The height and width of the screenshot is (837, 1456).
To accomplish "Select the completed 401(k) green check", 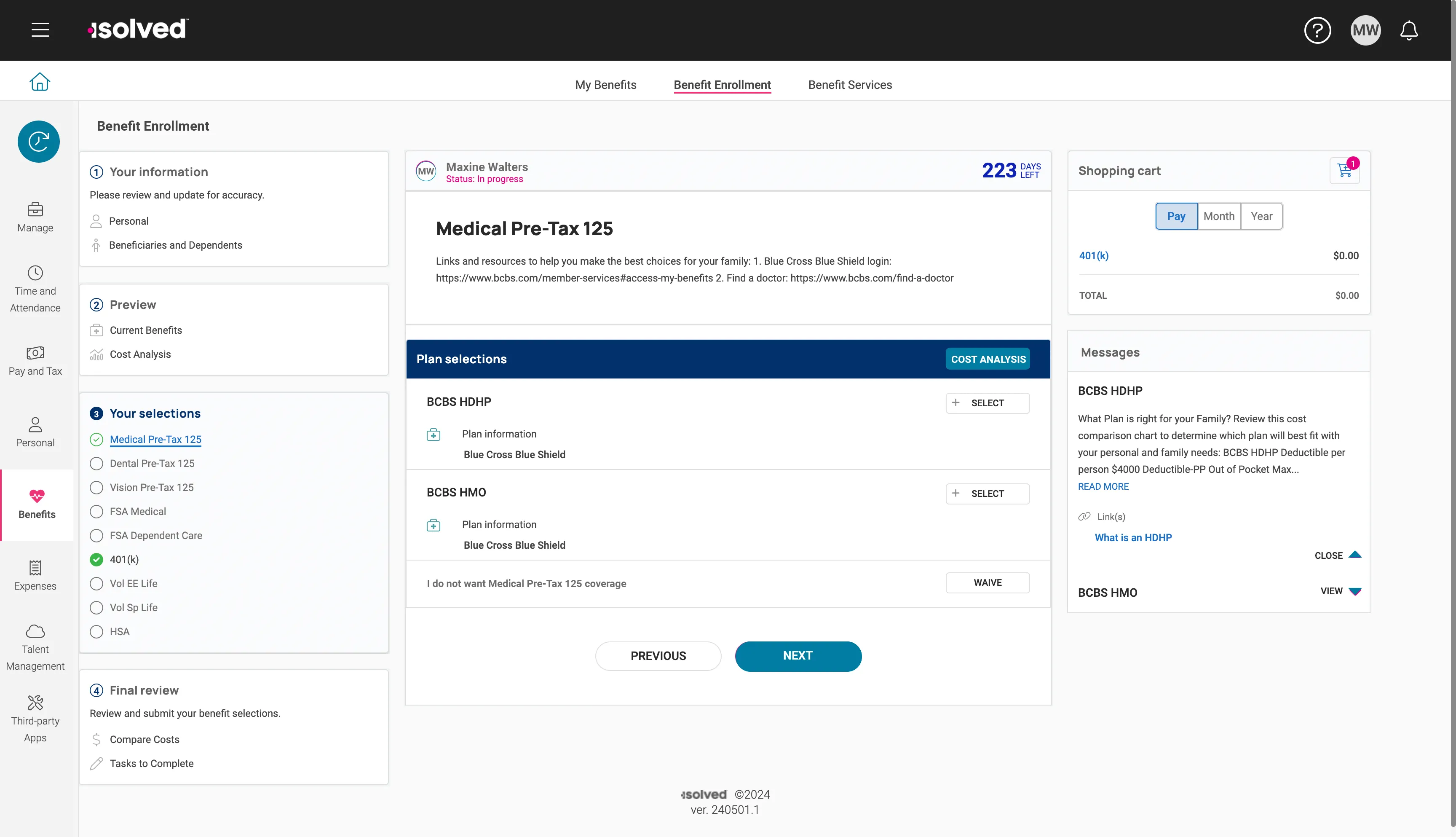I will (96, 559).
